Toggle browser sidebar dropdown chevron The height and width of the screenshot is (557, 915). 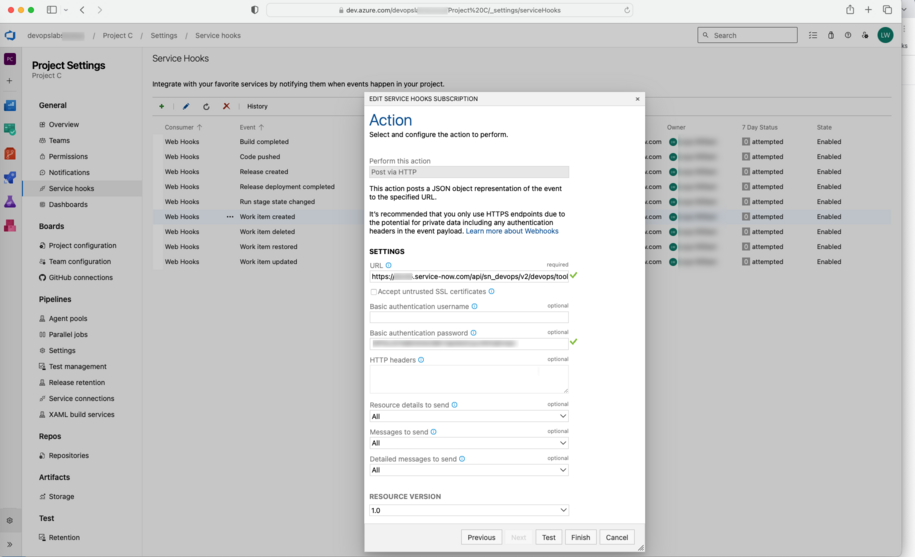pos(65,10)
